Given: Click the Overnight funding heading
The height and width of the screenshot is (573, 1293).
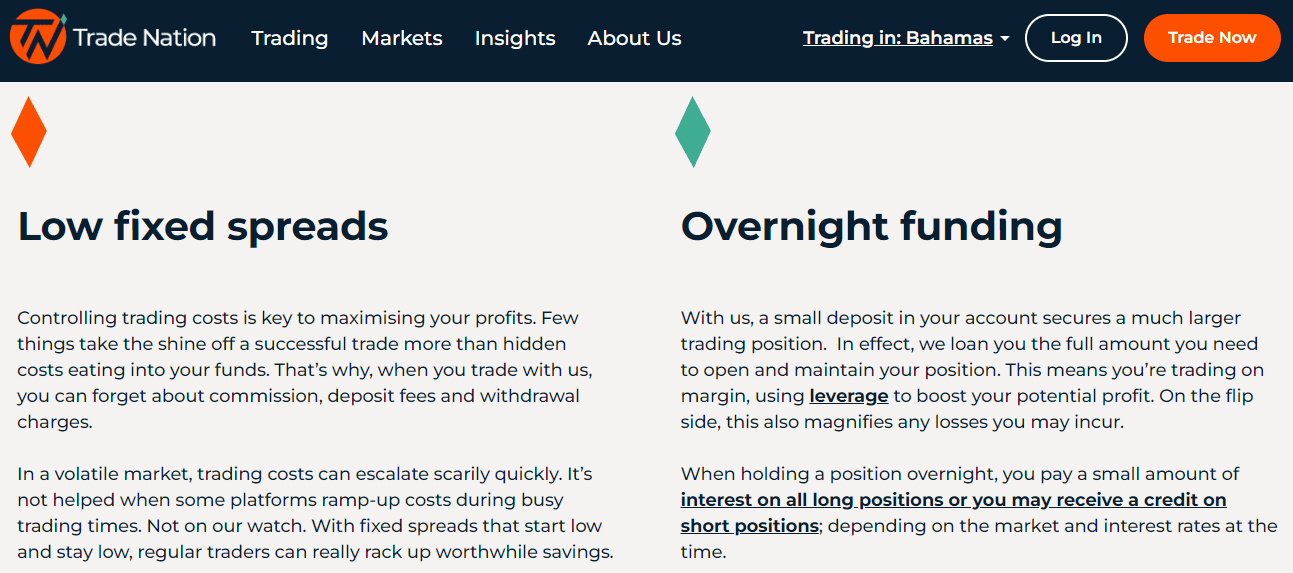Looking at the screenshot, I should 872,227.
